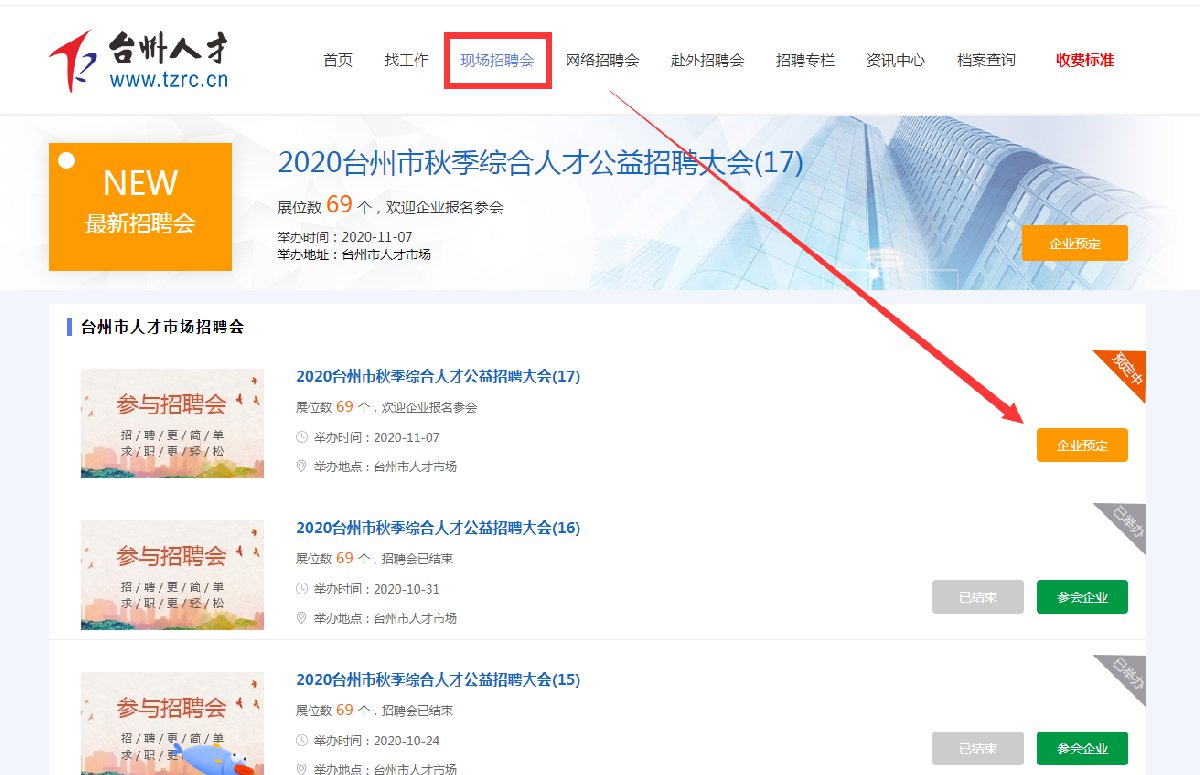Image resolution: width=1200 pixels, height=775 pixels.
Task: Open the list title for fair (16)
Action: tap(438, 527)
